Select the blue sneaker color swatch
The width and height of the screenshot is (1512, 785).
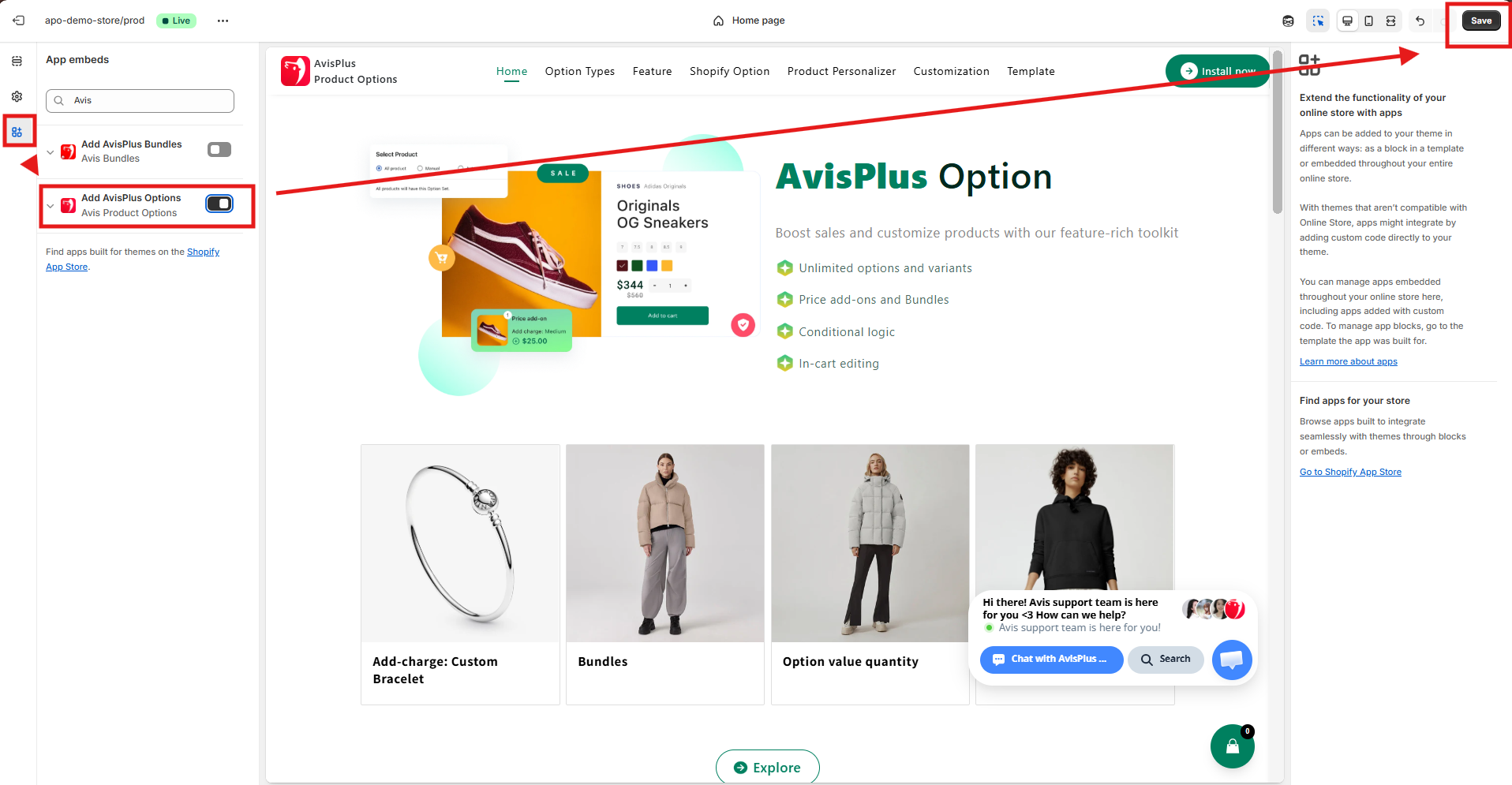pos(652,266)
